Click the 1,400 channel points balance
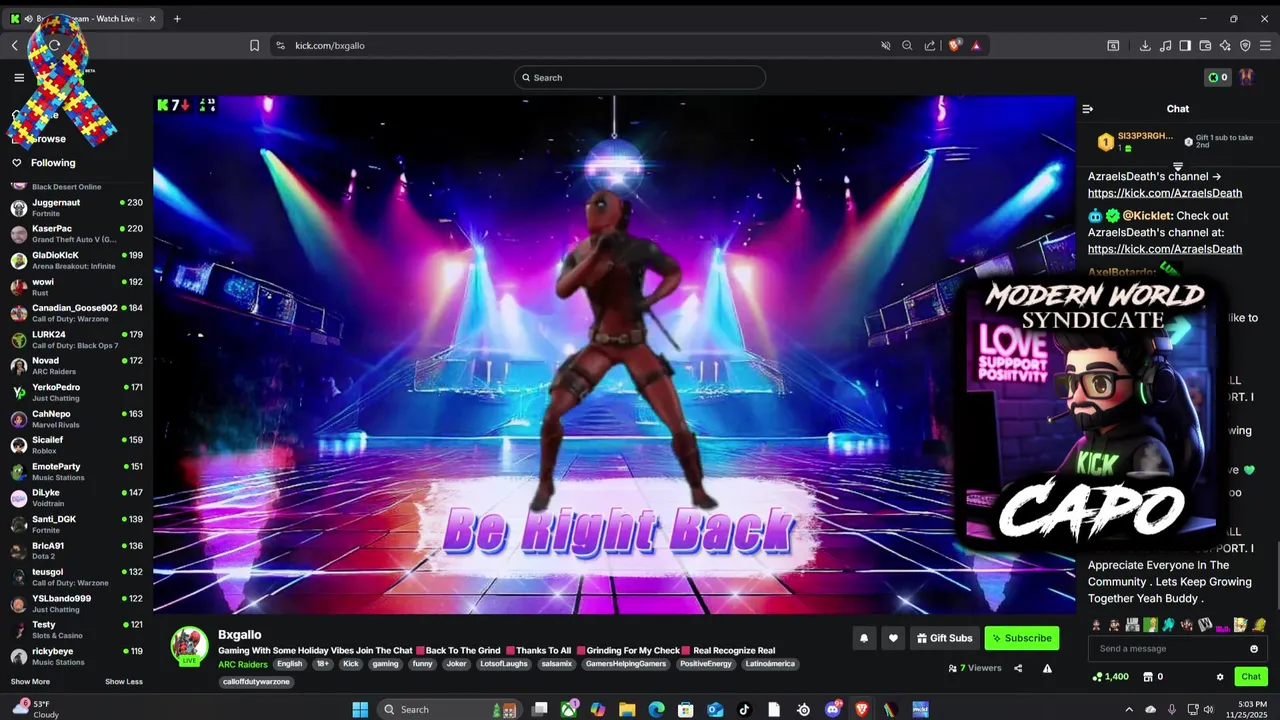The width and height of the screenshot is (1280, 720). click(1110, 677)
